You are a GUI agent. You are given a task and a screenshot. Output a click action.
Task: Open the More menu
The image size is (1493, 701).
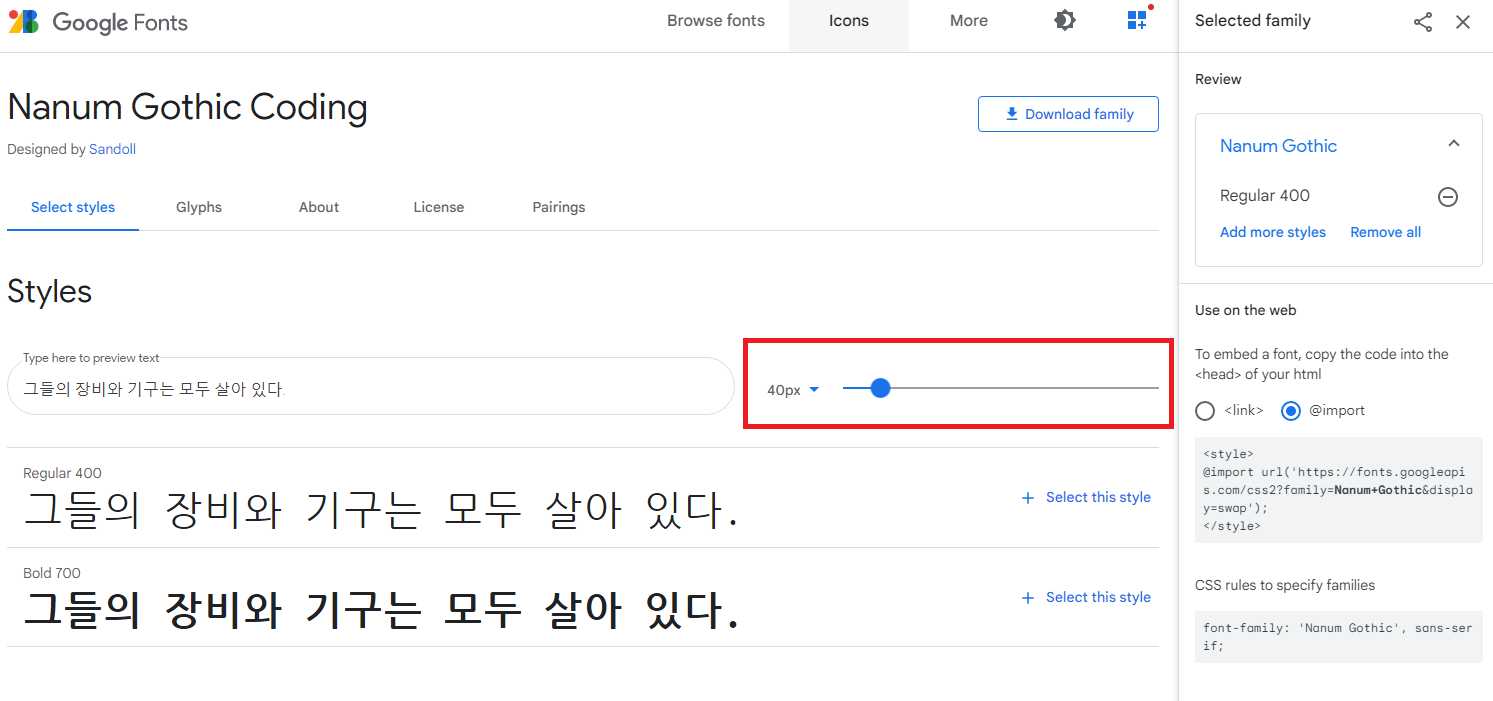tap(969, 21)
